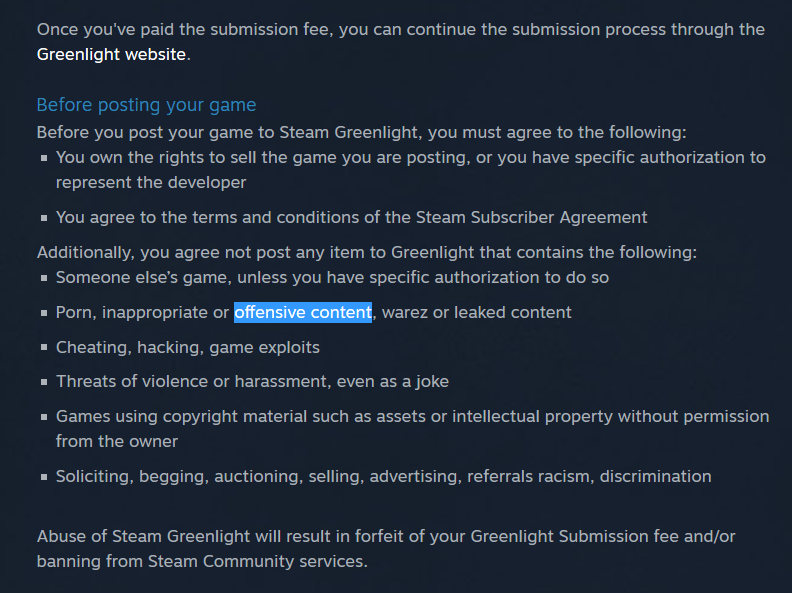
Task: Click bullet marker beside 'You agree to the terms'
Action: click(44, 218)
